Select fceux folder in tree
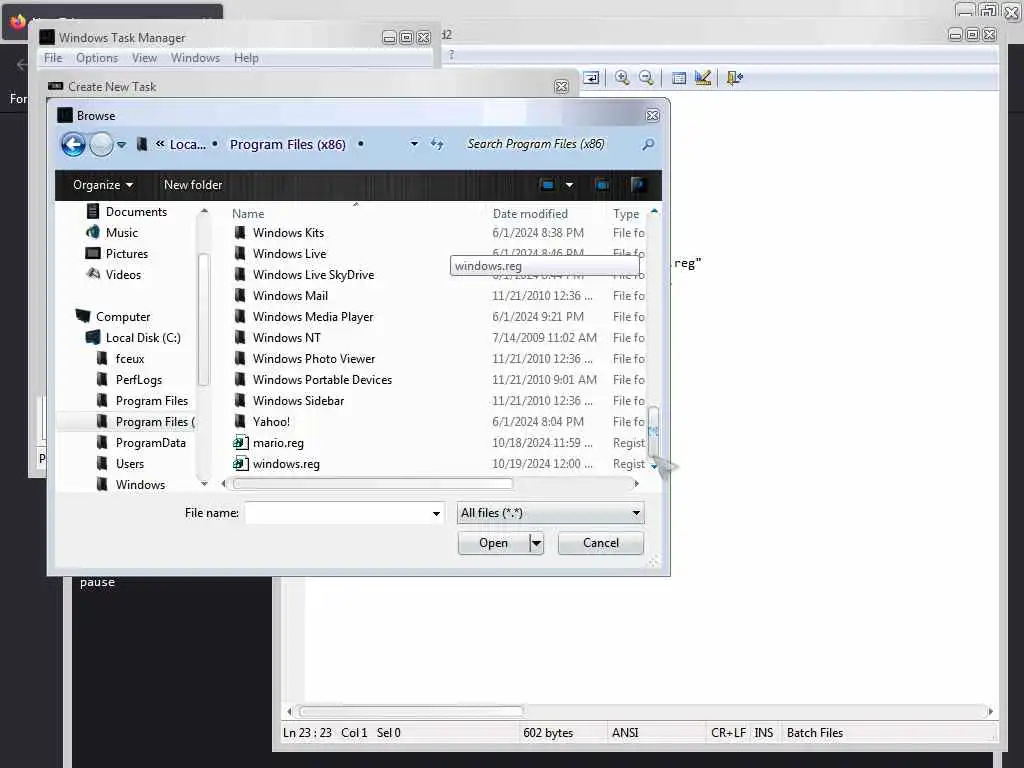 [130, 359]
